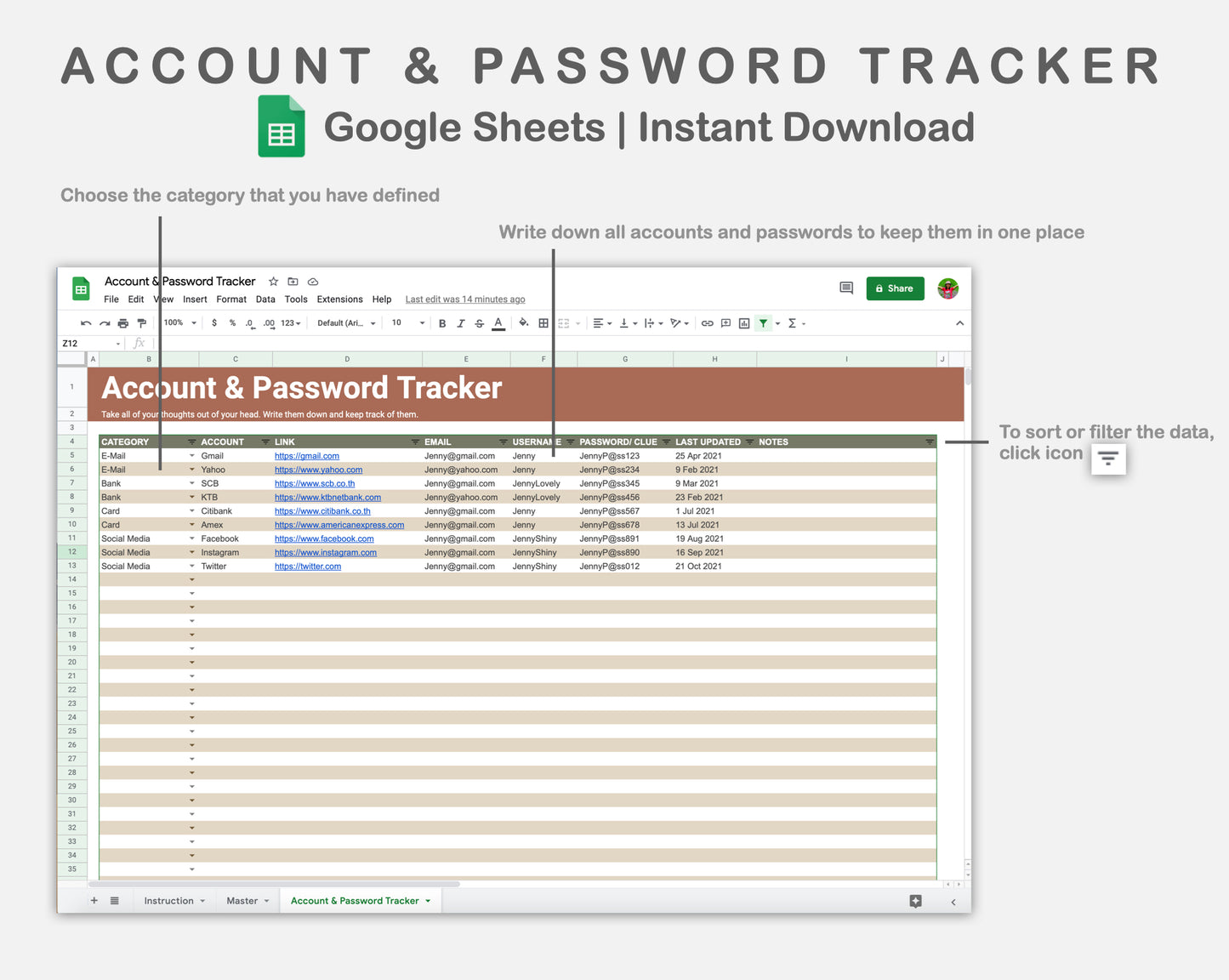Click the Insert comment icon

725,323
